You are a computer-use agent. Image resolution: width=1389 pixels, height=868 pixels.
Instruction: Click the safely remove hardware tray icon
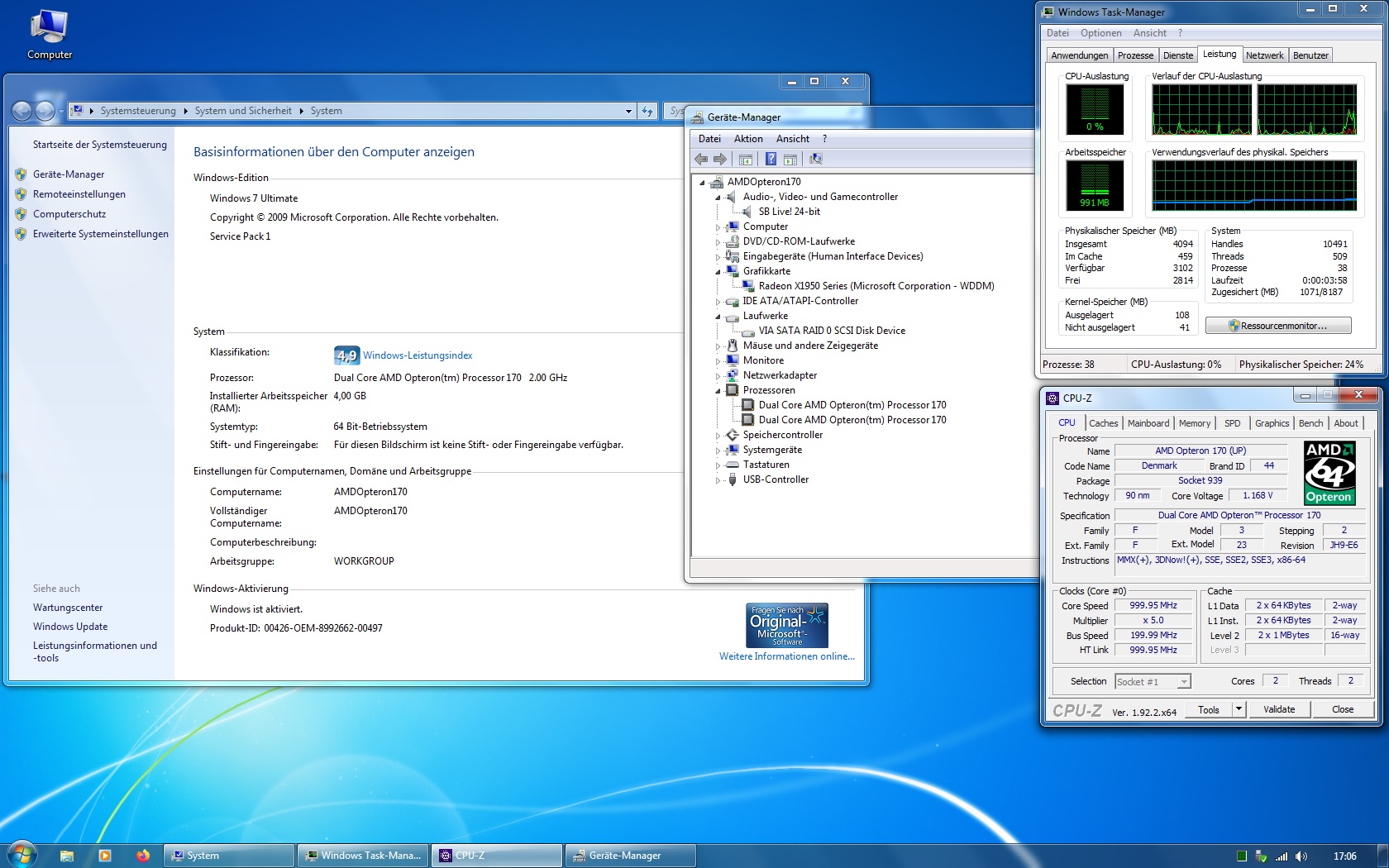pyautogui.click(x=1261, y=856)
